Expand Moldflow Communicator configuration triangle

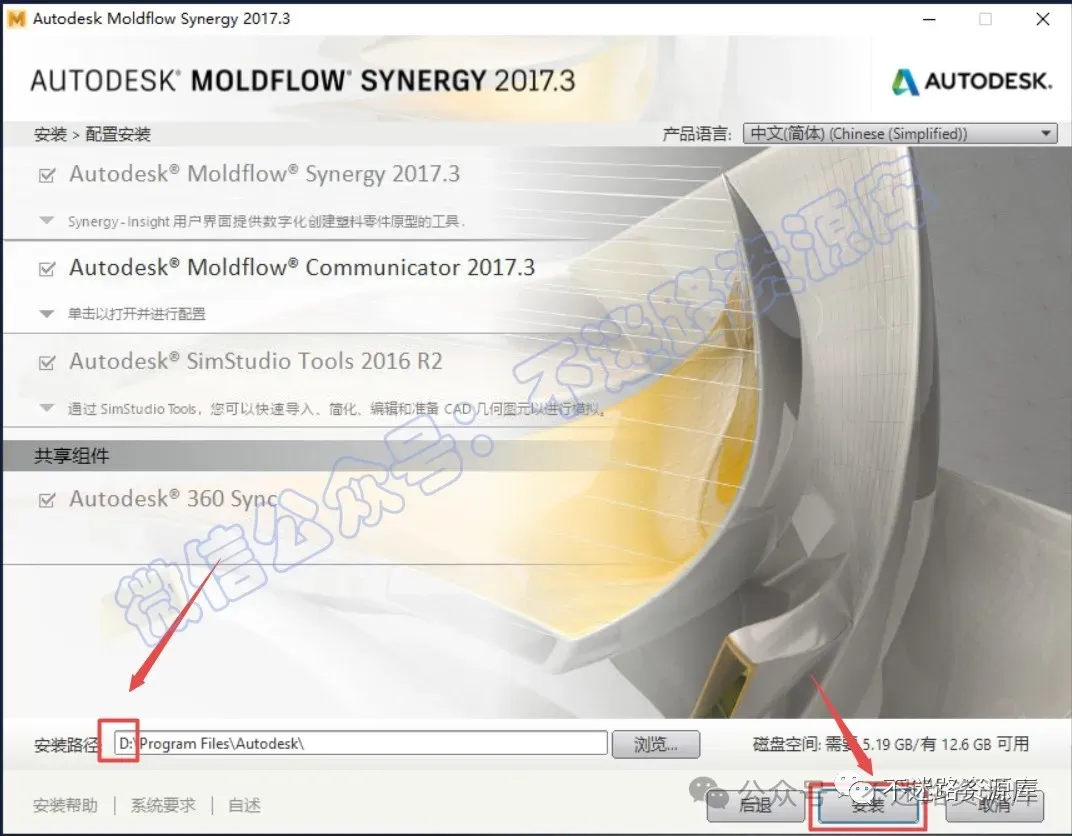[x=46, y=314]
